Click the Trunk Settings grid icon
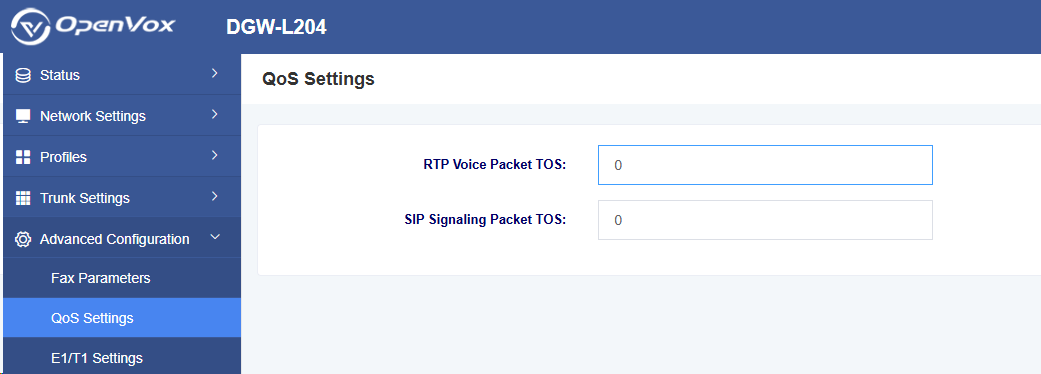Viewport: 1041px width, 374px height. pos(23,198)
